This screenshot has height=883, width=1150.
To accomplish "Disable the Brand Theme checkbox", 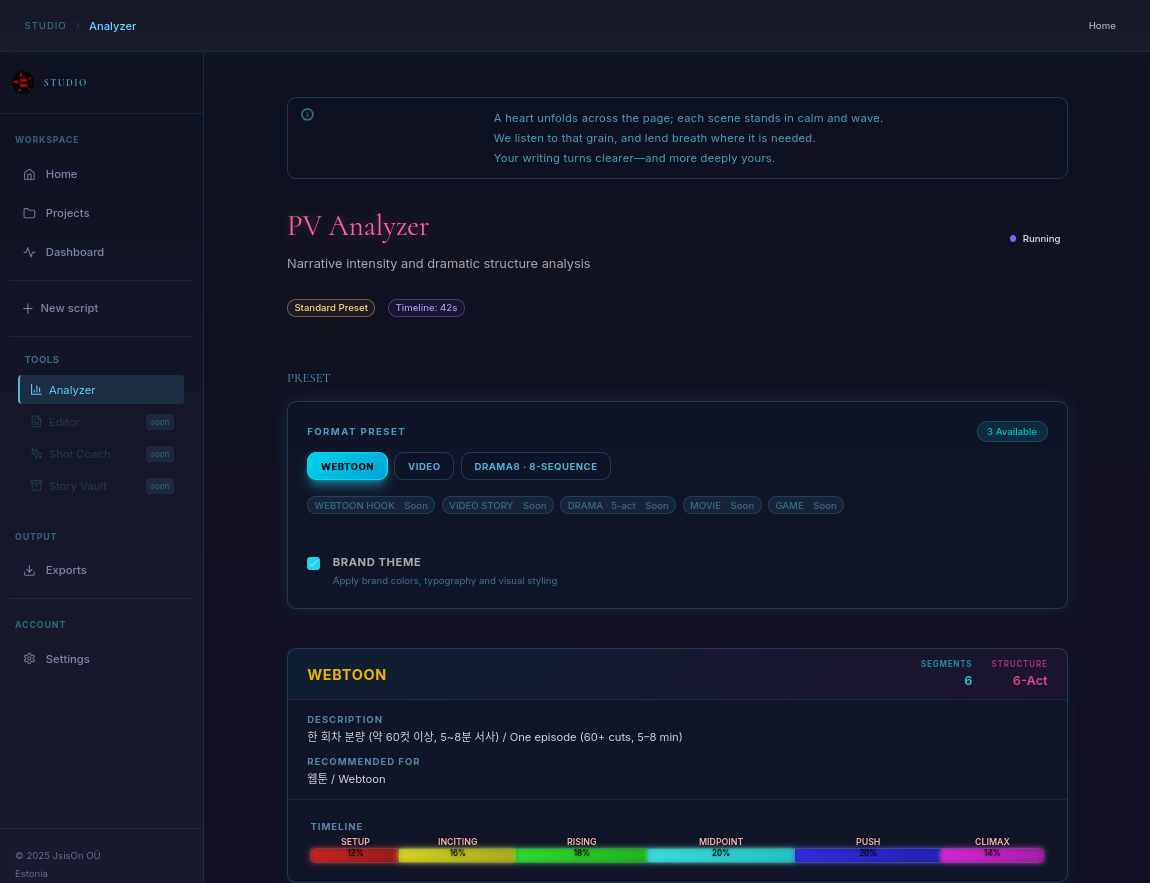I will click(x=314, y=563).
